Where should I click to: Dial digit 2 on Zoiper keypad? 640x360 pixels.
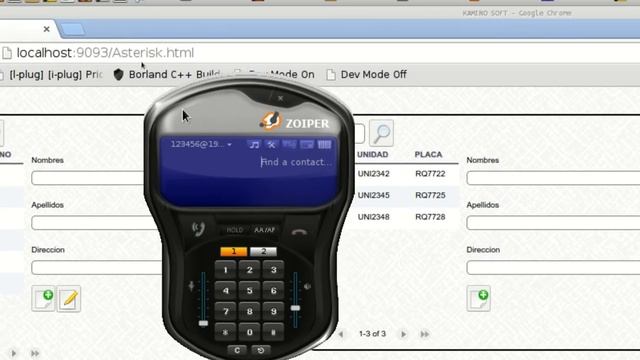(x=249, y=270)
